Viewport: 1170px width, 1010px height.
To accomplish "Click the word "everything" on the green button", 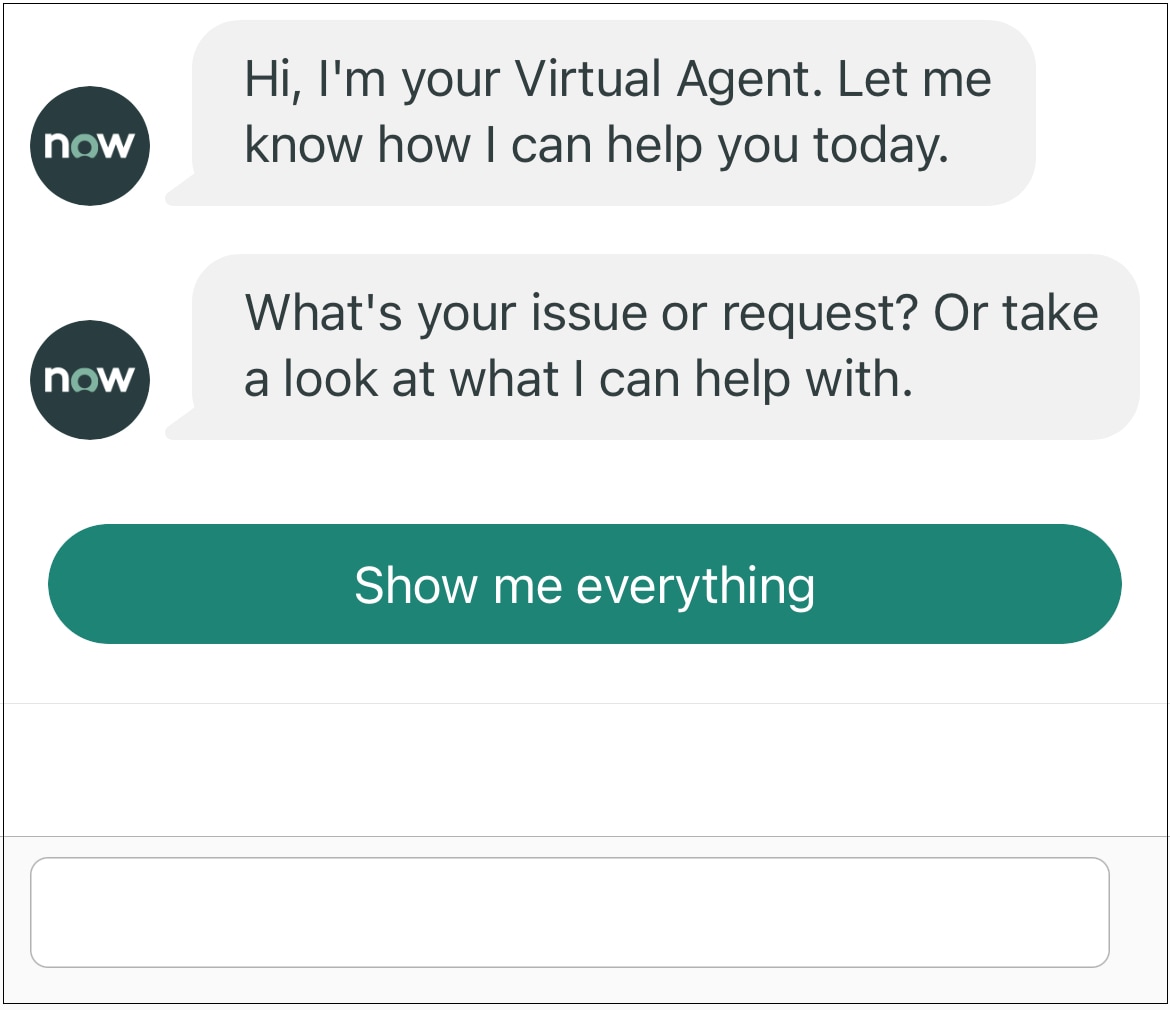I will [x=695, y=587].
